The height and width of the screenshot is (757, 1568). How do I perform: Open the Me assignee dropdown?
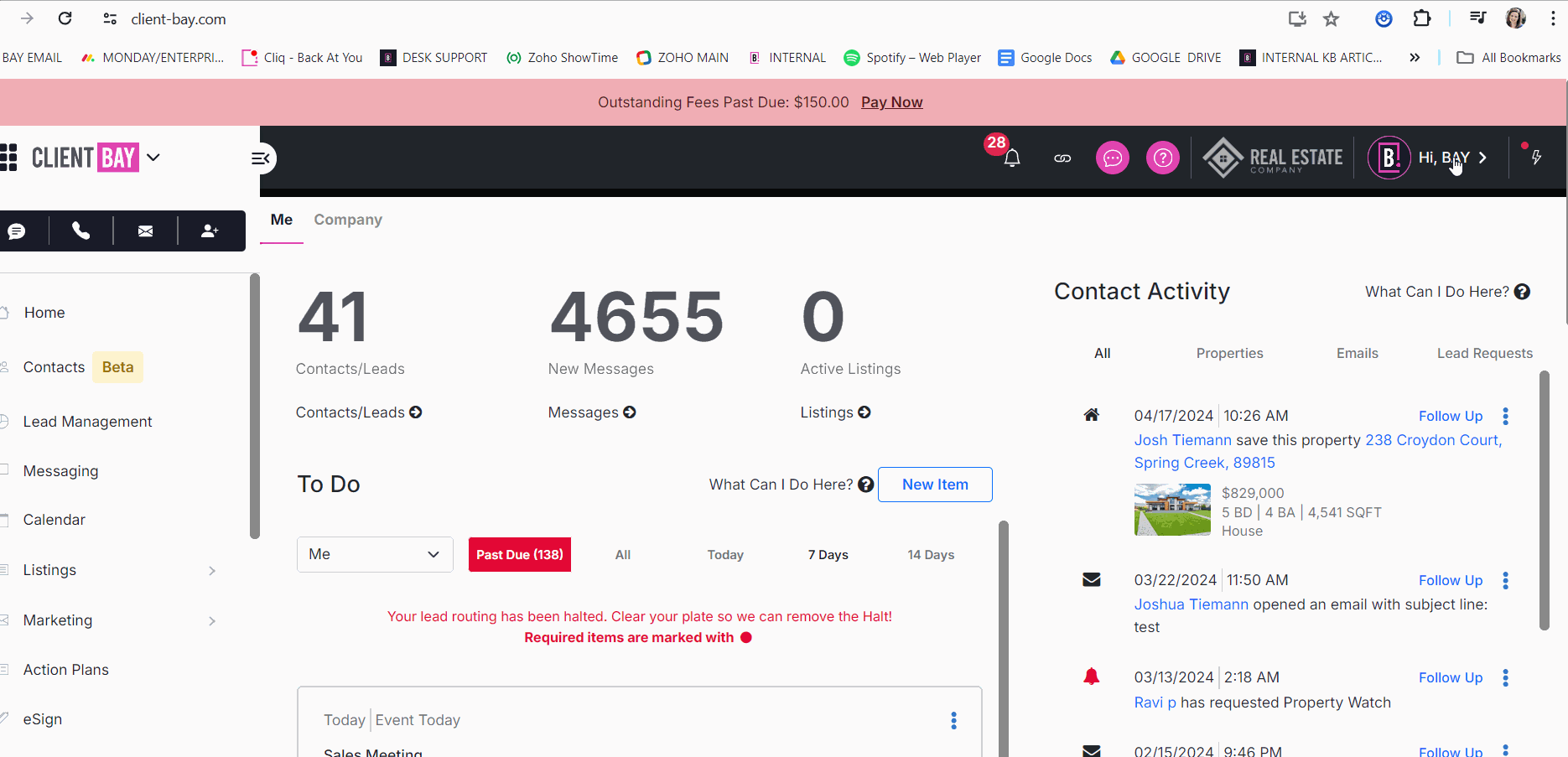coord(375,555)
